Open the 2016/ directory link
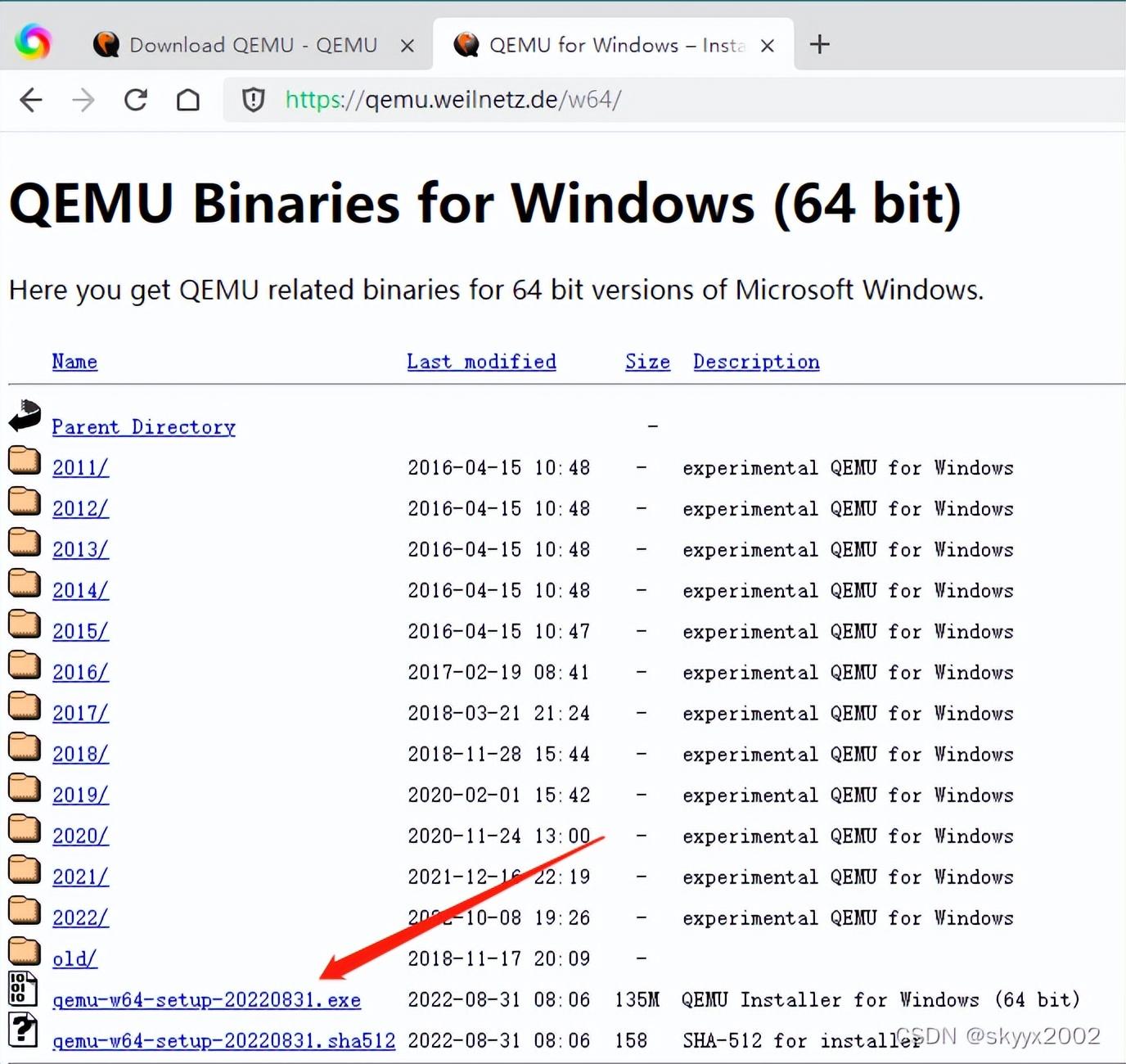The width and height of the screenshot is (1126, 1064). tap(80, 673)
